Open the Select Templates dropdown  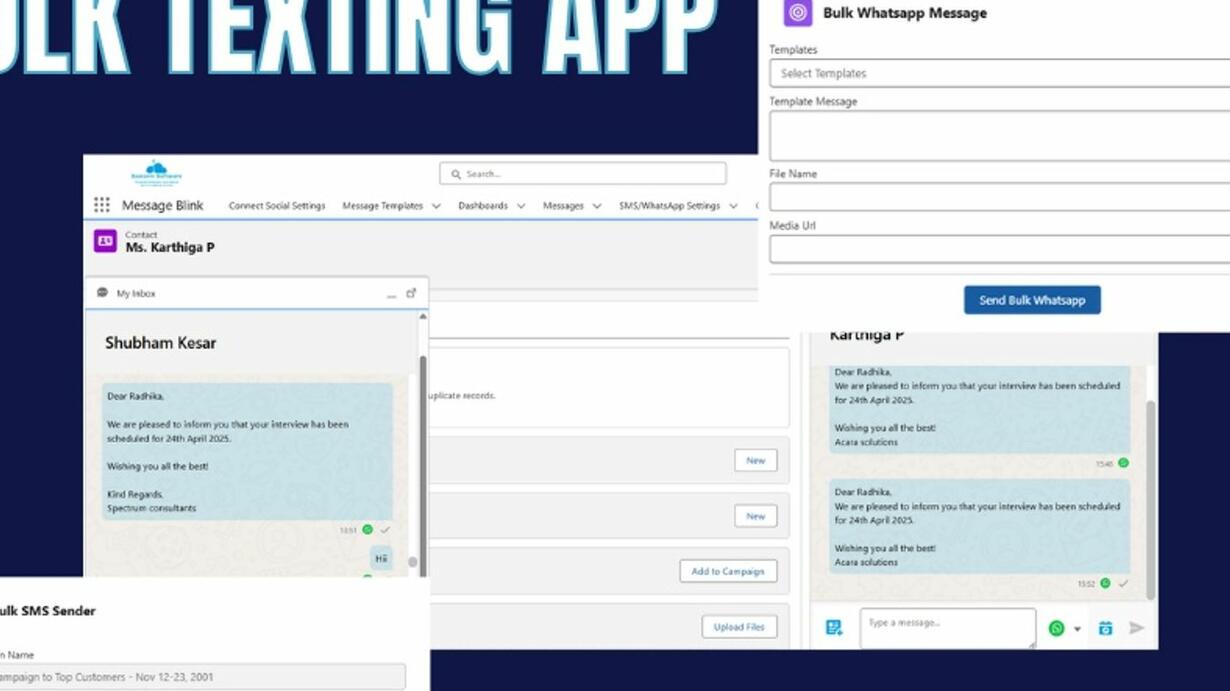tap(999, 73)
